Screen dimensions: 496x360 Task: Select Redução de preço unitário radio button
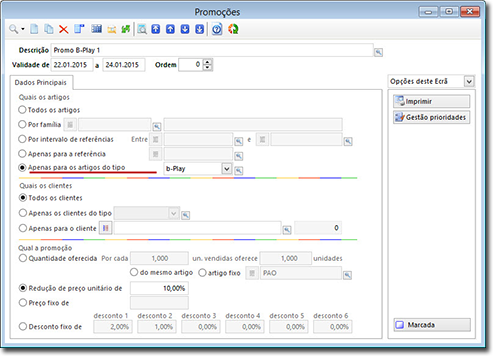23,288
